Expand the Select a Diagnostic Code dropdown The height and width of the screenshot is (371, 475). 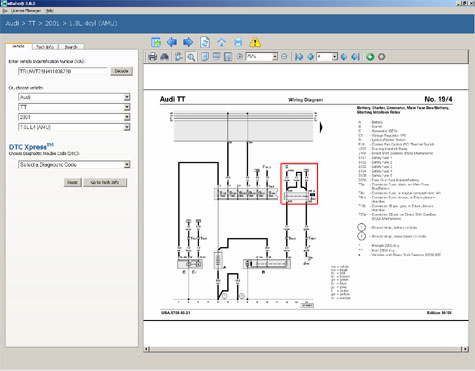click(x=127, y=165)
